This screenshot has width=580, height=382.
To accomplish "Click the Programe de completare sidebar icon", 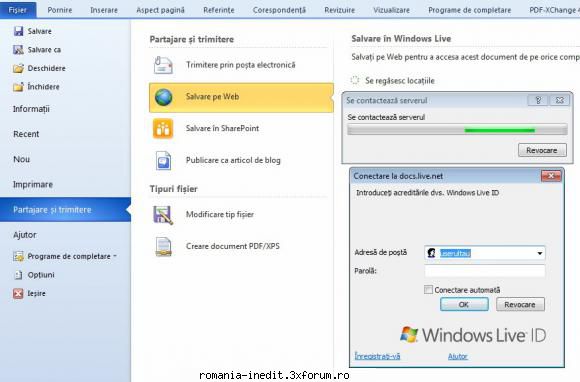I will 18,256.
